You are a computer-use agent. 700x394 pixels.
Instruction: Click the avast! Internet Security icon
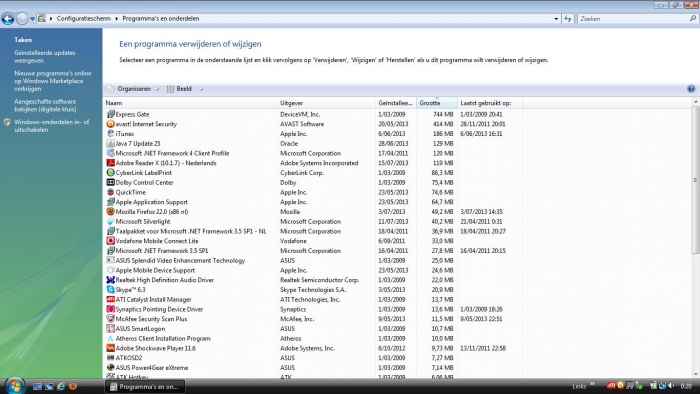(x=110, y=124)
